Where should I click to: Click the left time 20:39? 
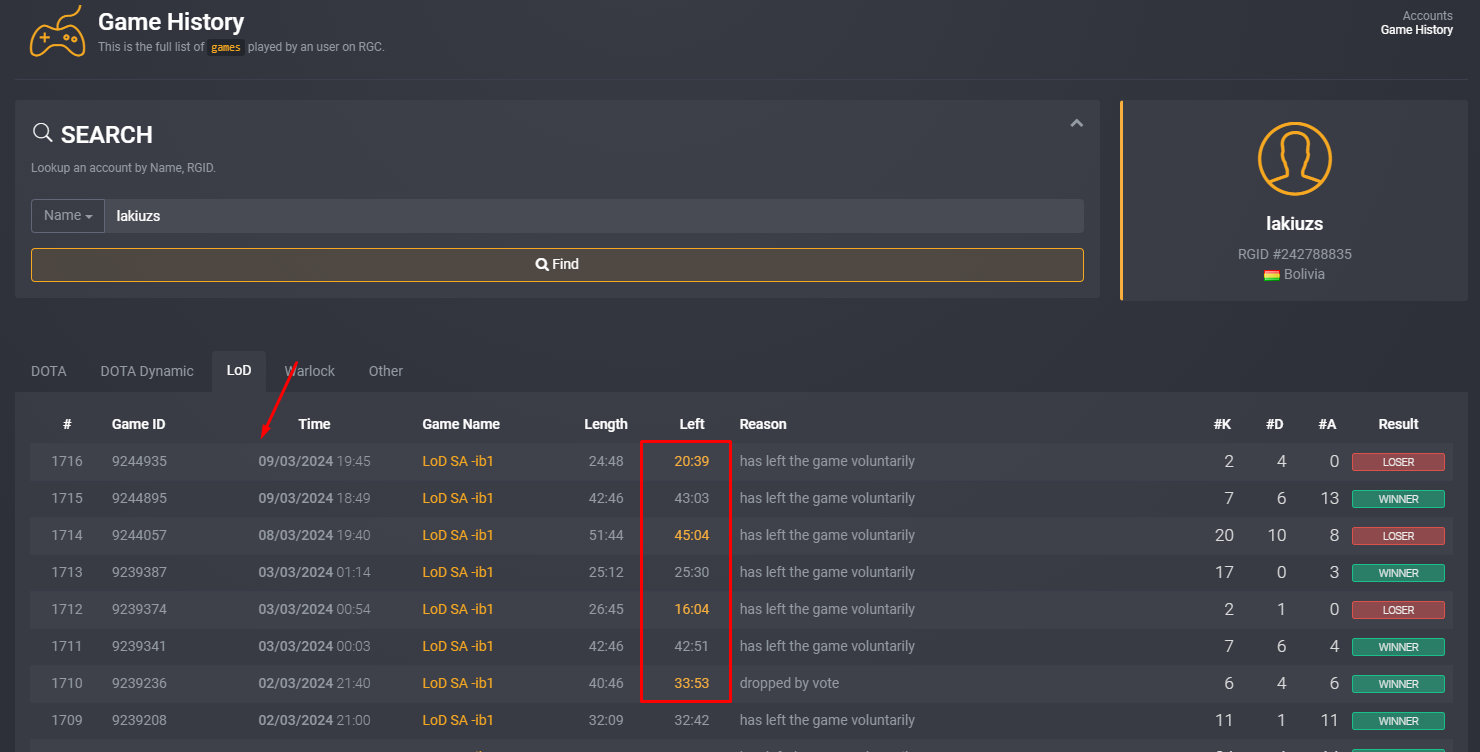pyautogui.click(x=692, y=461)
